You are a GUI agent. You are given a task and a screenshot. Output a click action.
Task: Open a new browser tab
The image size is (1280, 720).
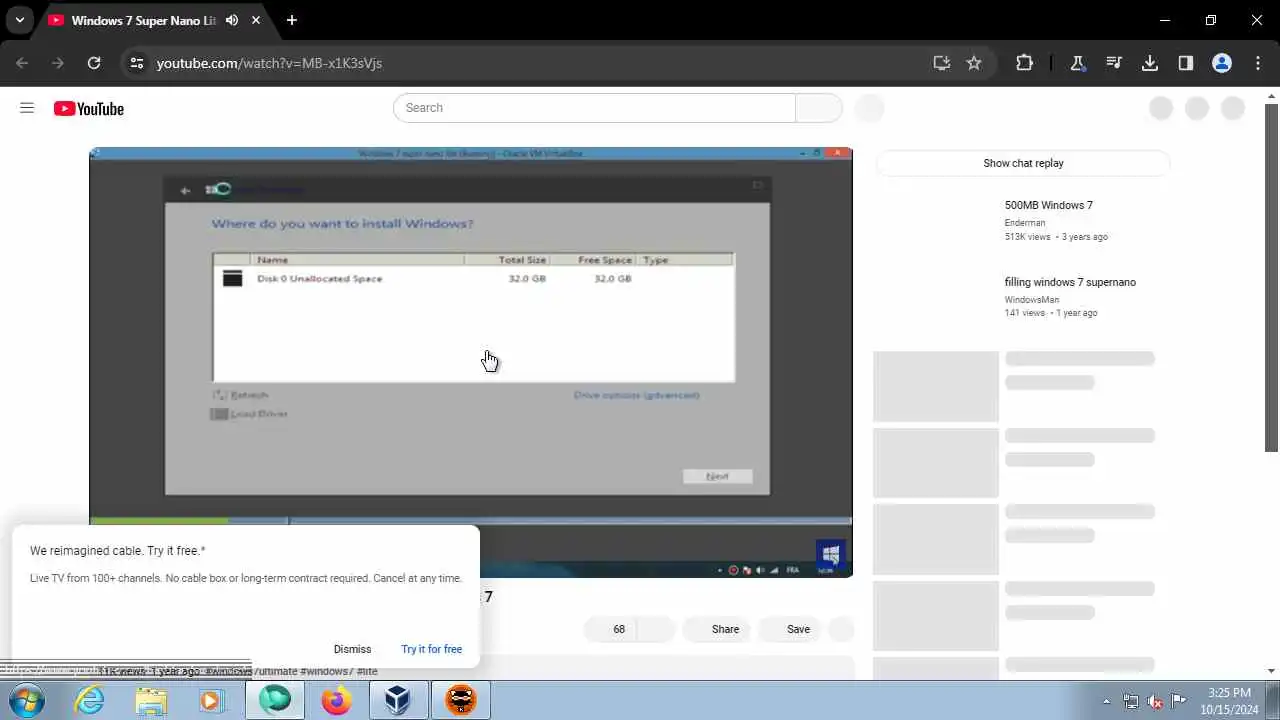tap(292, 20)
